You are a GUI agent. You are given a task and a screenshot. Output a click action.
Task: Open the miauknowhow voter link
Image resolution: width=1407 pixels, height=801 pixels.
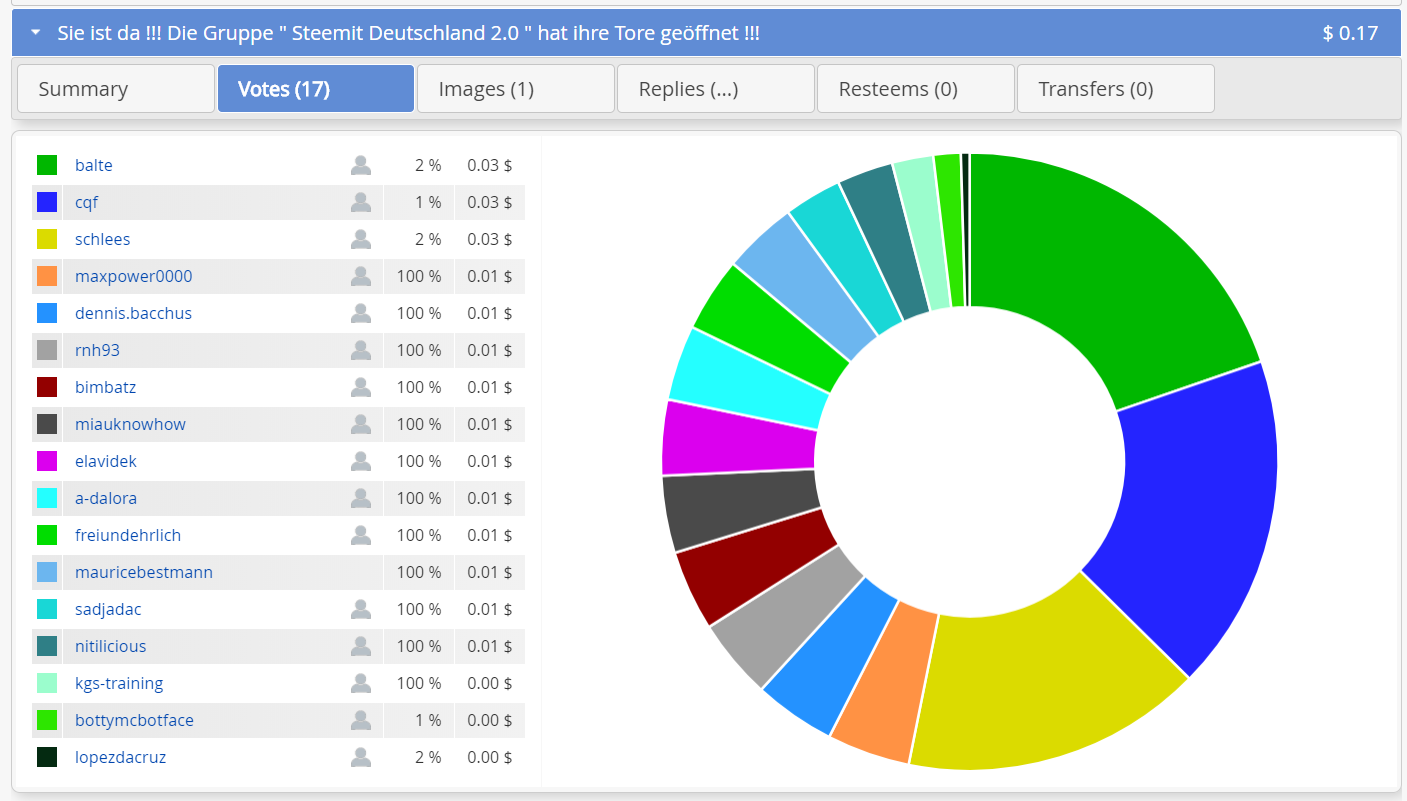[130, 424]
